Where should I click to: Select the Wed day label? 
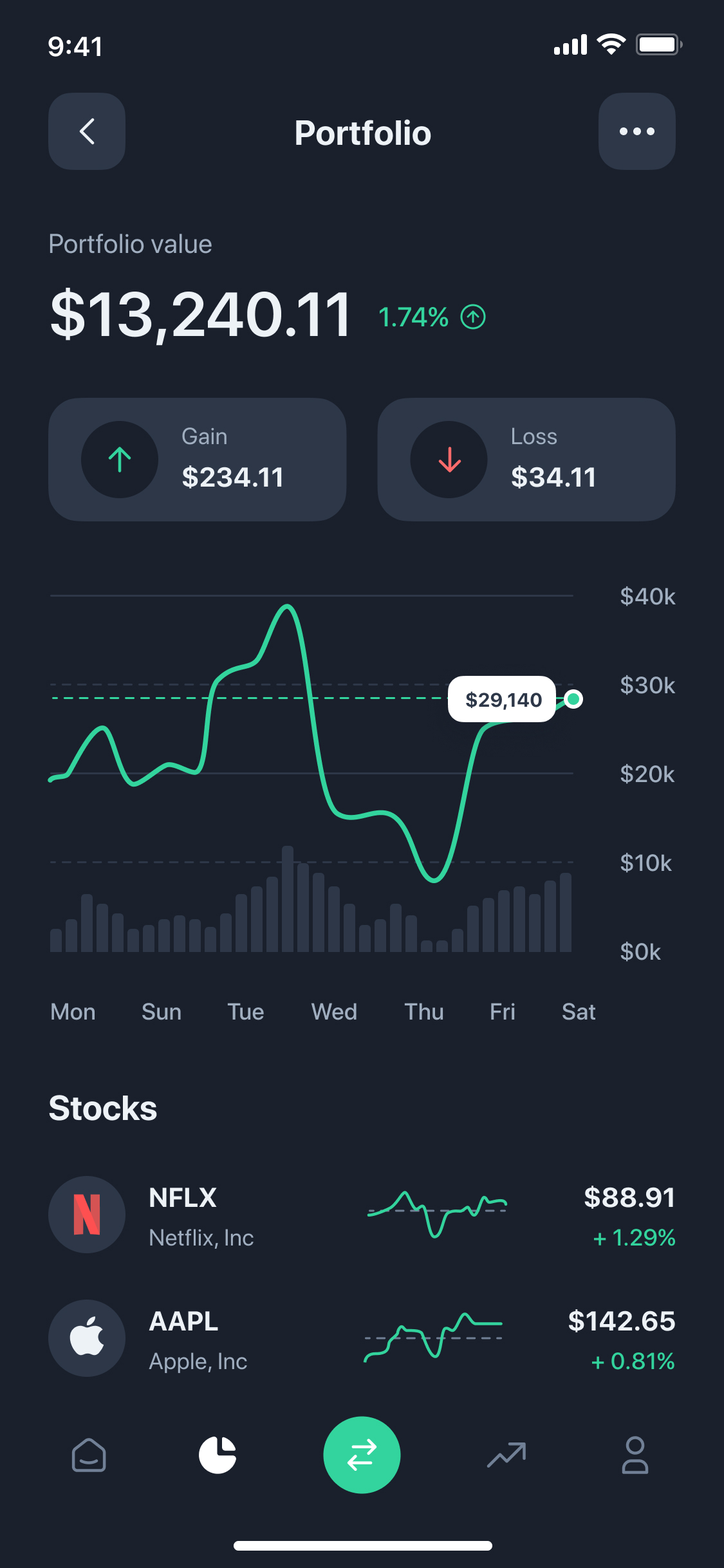point(334,1012)
